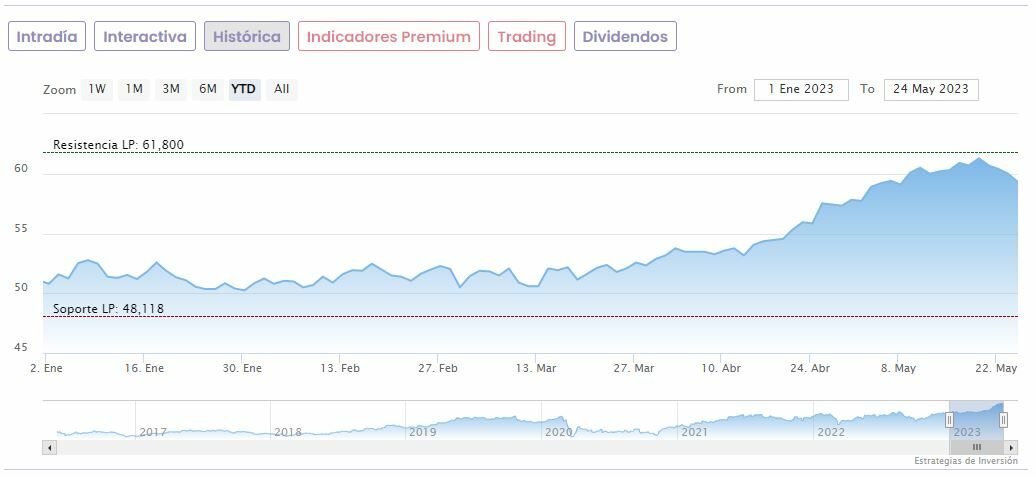Click the navigator scrollbar right arrow

point(1011,447)
